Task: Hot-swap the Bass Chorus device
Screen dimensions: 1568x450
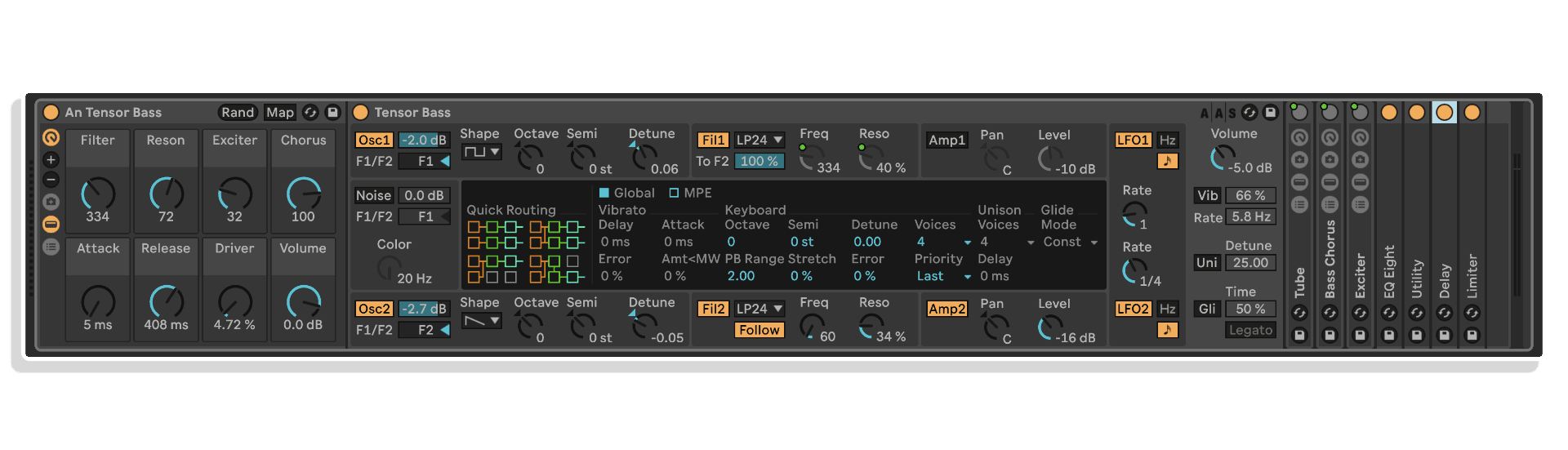Action: (1330, 313)
